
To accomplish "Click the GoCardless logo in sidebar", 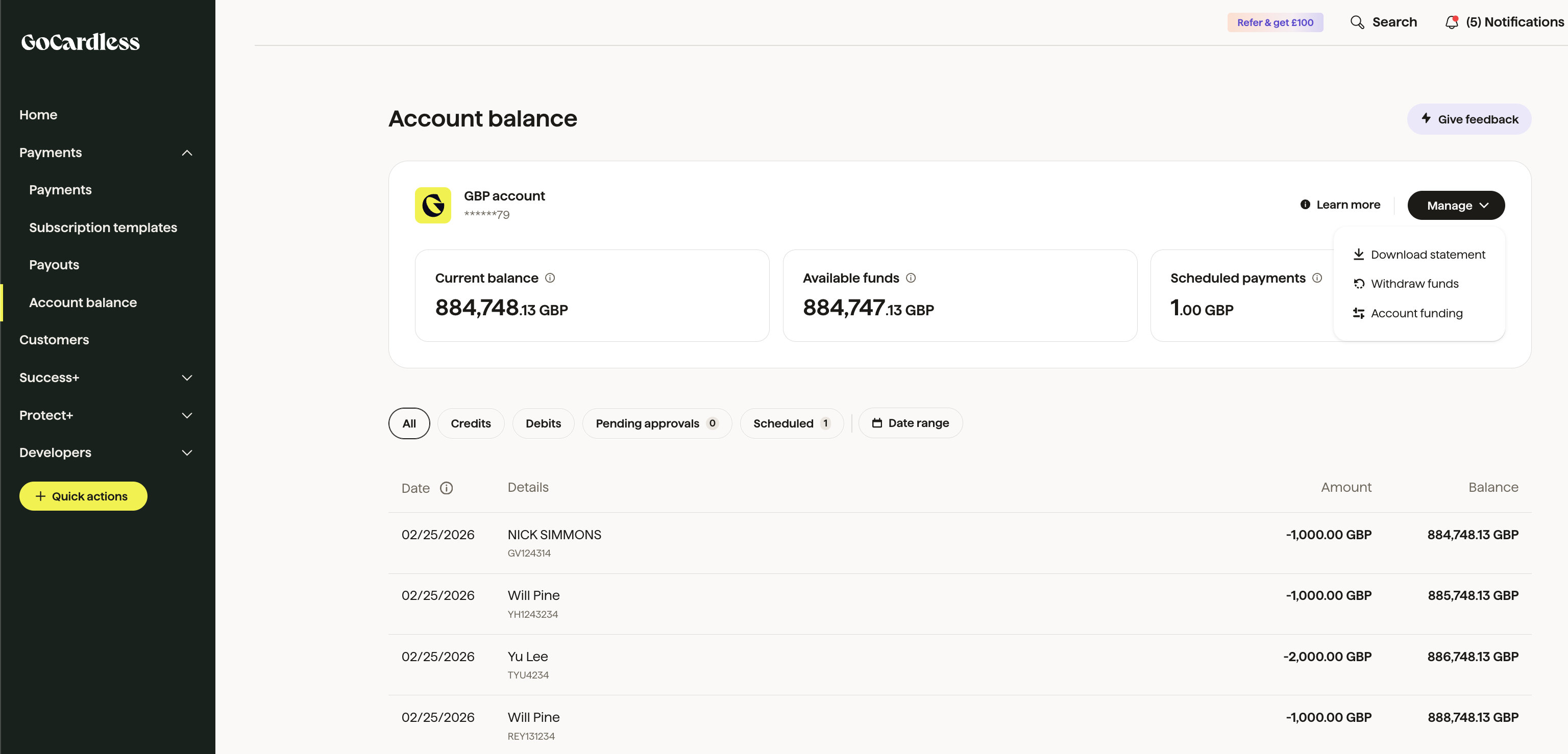I will click(x=80, y=41).
